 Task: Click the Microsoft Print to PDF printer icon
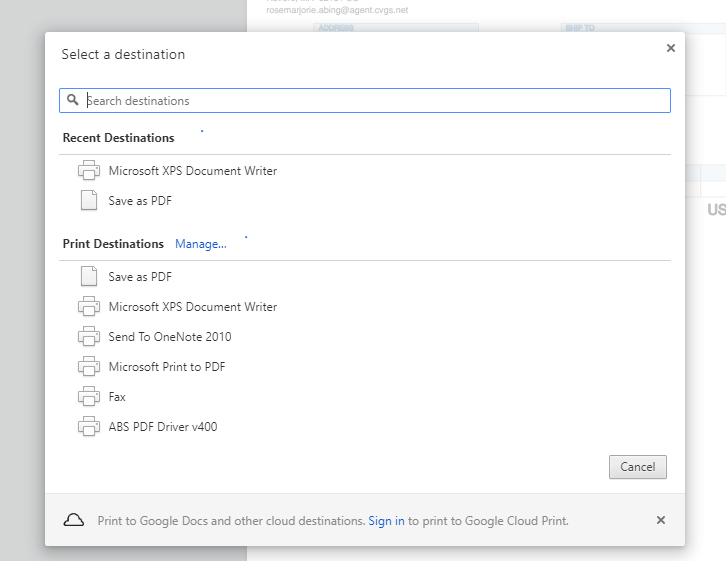(89, 367)
